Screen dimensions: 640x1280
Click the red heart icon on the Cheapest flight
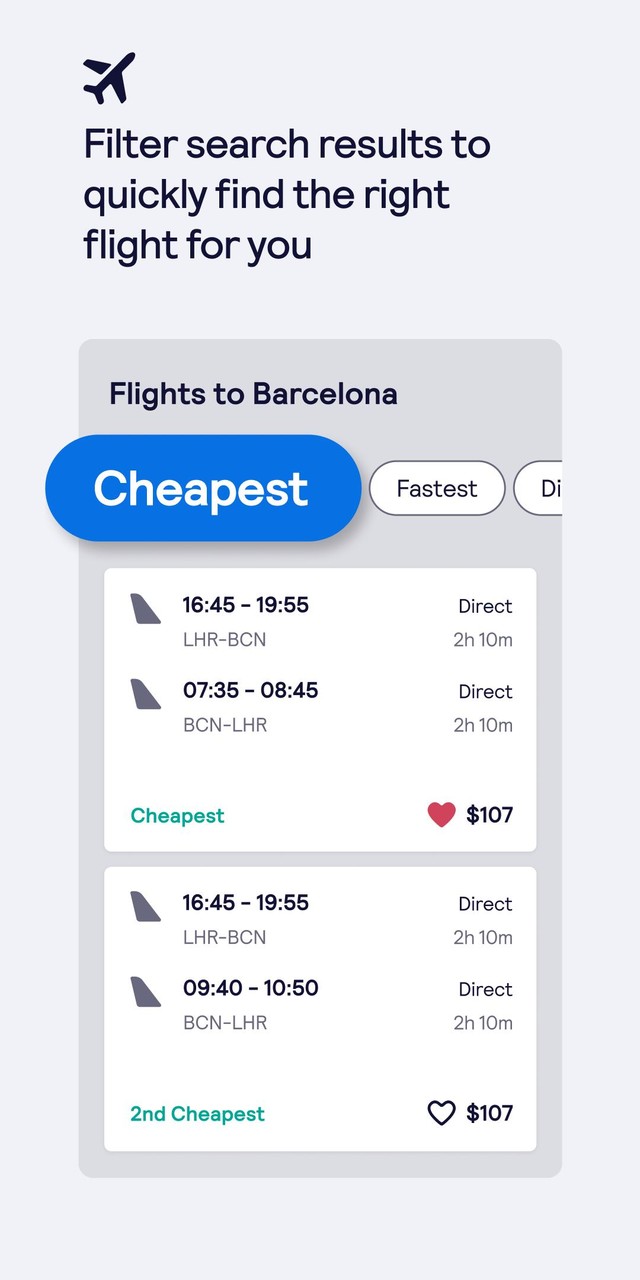[x=442, y=815]
